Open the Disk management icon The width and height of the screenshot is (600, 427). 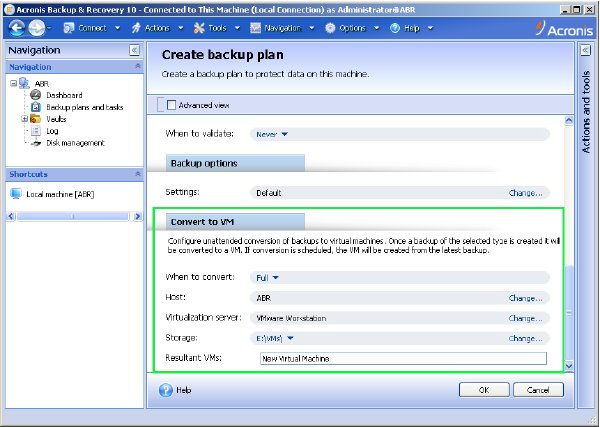[x=36, y=143]
